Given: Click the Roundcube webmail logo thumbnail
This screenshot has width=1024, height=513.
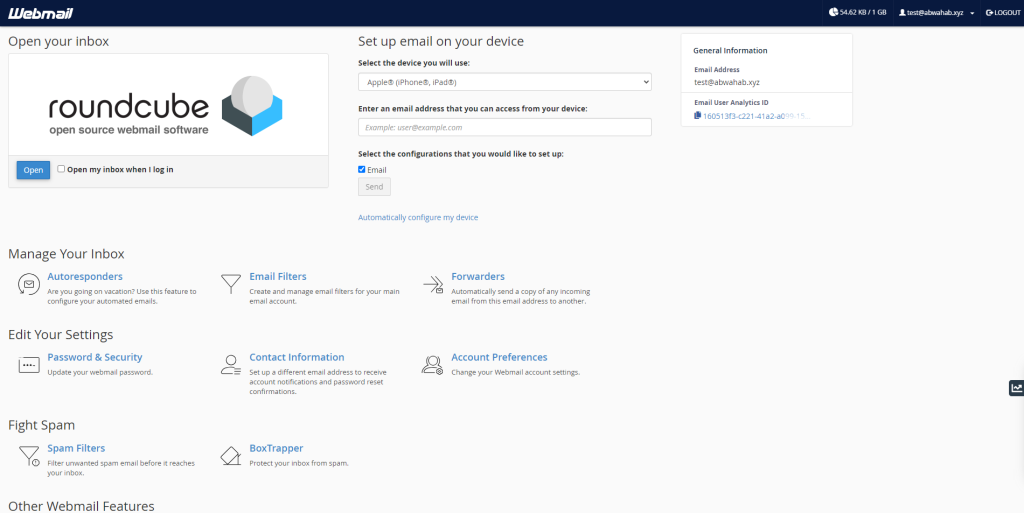Looking at the screenshot, I should (168, 105).
